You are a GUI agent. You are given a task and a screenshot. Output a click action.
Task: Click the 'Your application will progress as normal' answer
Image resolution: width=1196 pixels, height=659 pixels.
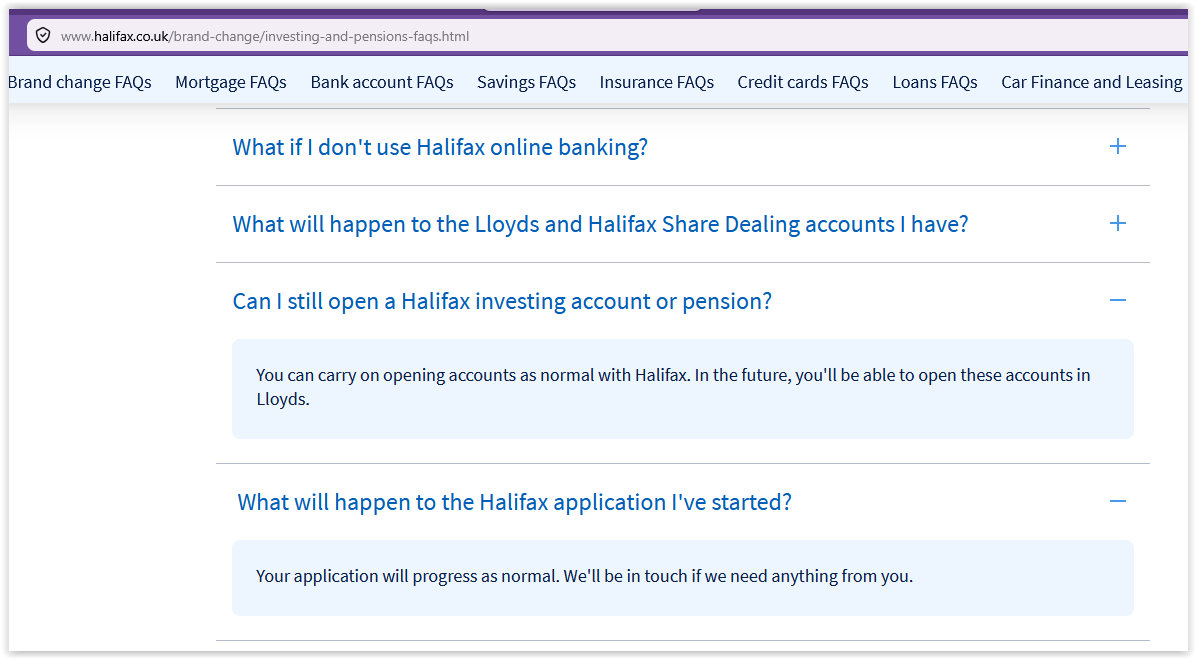click(584, 576)
